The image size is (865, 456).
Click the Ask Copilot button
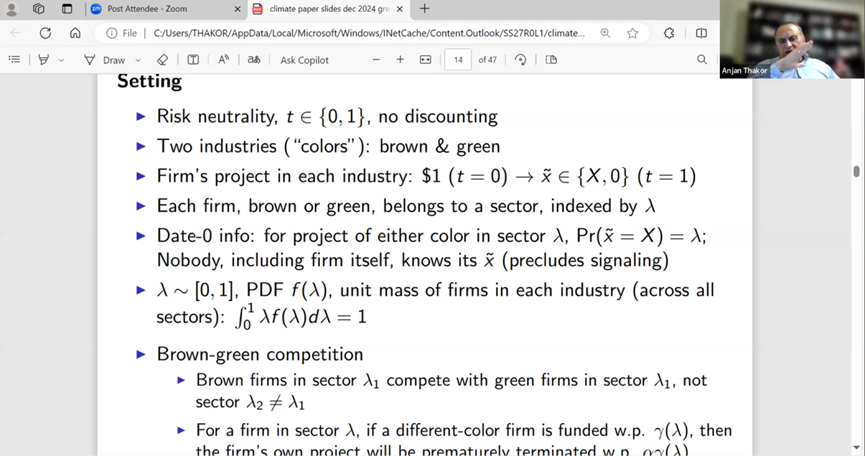tap(304, 60)
